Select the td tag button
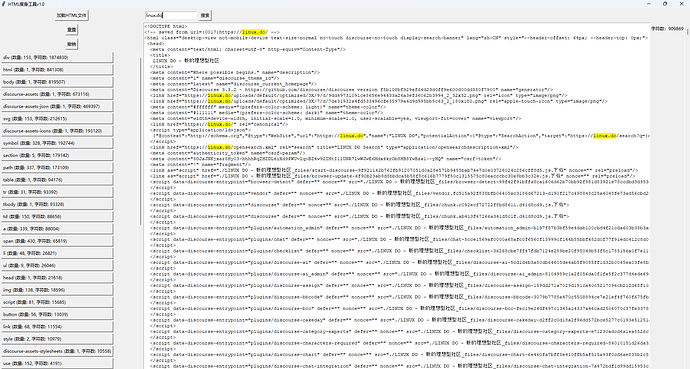This screenshot has height=369, width=690. [57, 216]
